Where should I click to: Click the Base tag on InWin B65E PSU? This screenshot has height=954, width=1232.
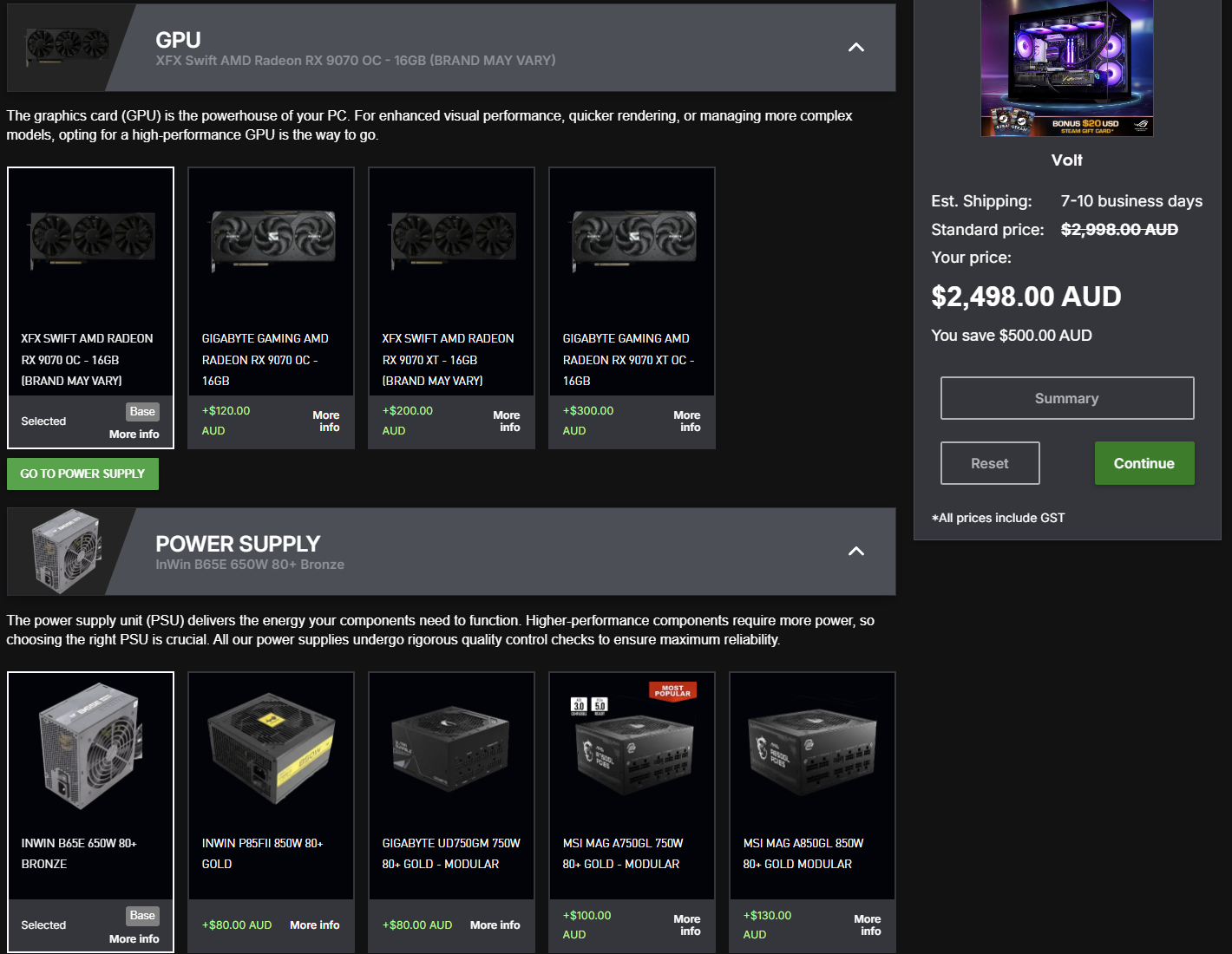point(142,916)
